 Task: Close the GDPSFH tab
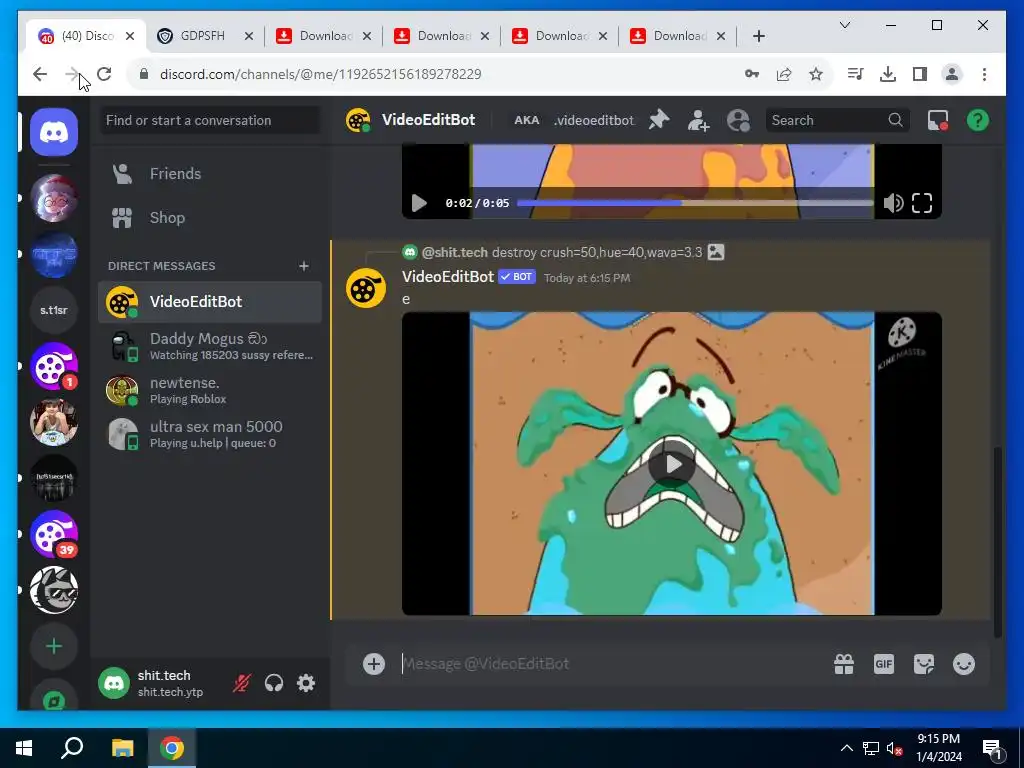pyautogui.click(x=248, y=36)
